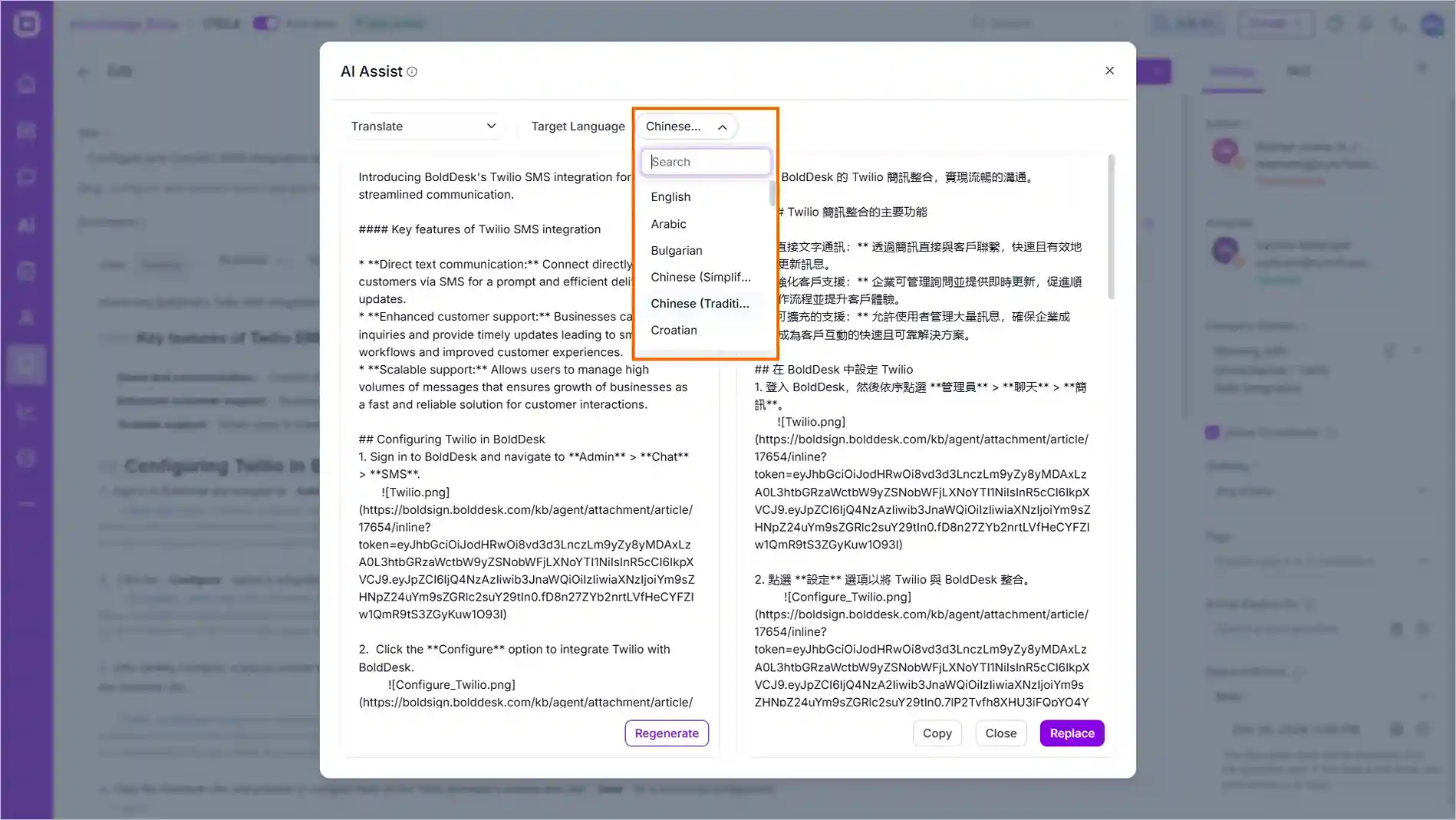Click the info icon beside AI Assist
Viewport: 1456px width, 820px height.
click(x=412, y=71)
